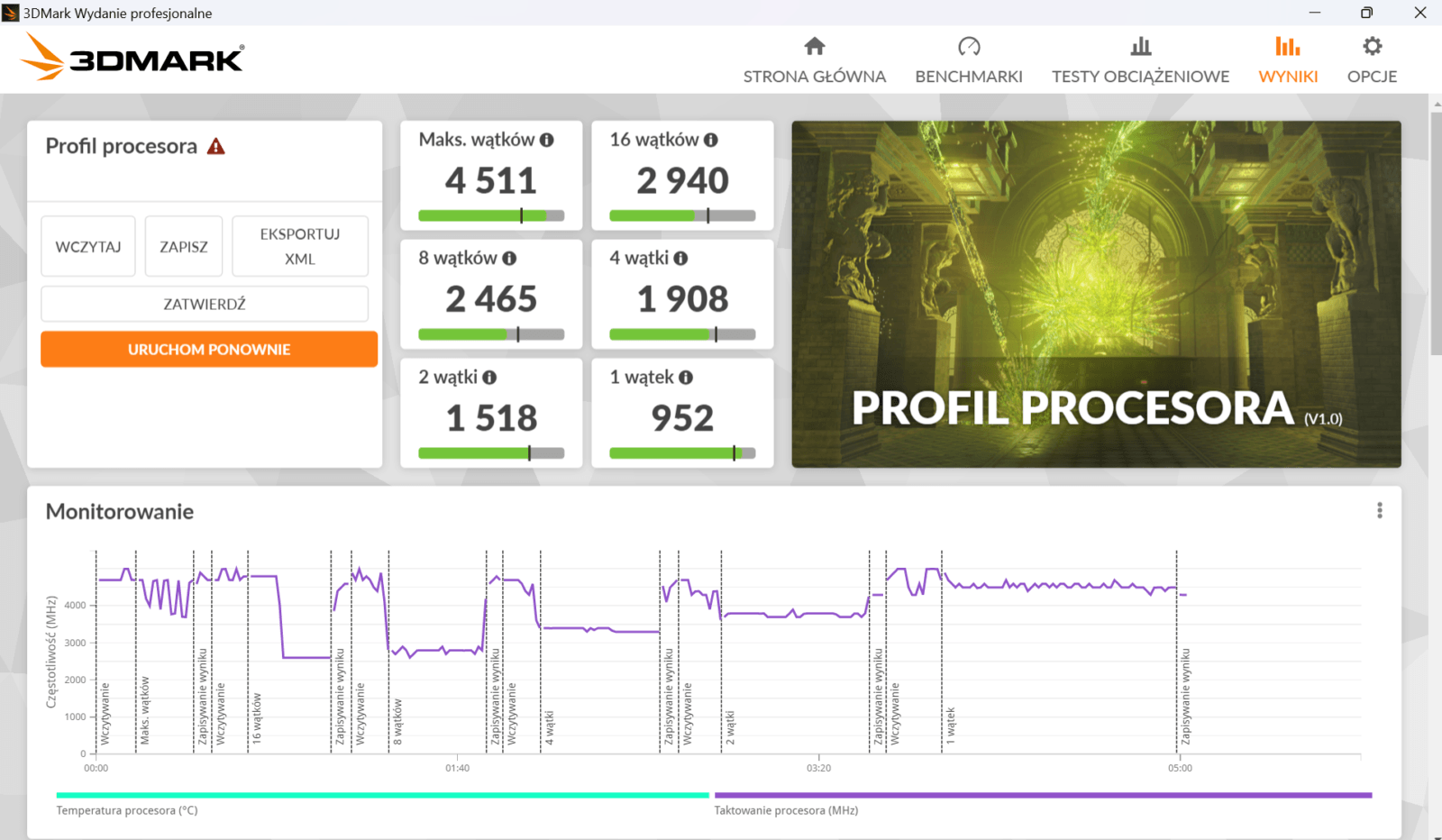Viewport: 1442px width, 840px height.
Task: Click the 952 score value
Action: click(682, 418)
